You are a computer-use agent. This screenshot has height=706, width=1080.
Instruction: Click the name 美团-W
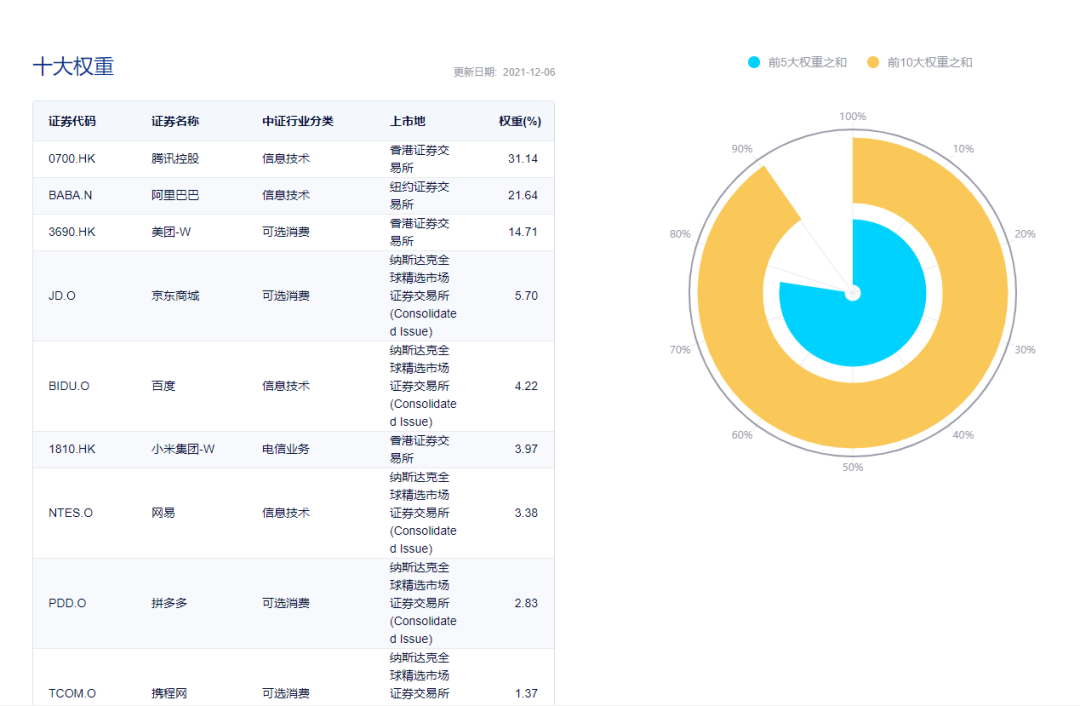point(171,232)
